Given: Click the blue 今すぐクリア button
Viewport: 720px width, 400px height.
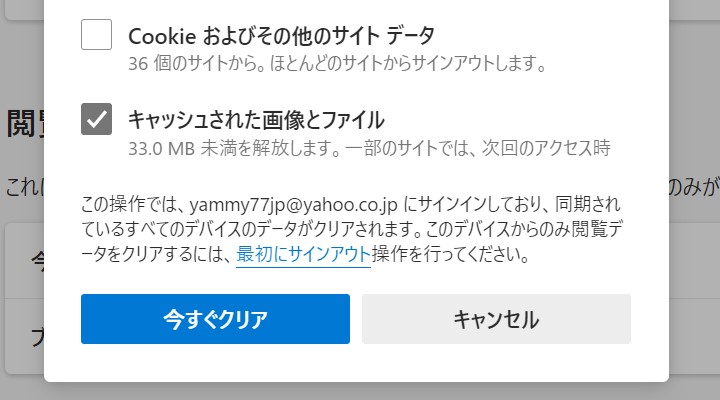Looking at the screenshot, I should pos(215,319).
